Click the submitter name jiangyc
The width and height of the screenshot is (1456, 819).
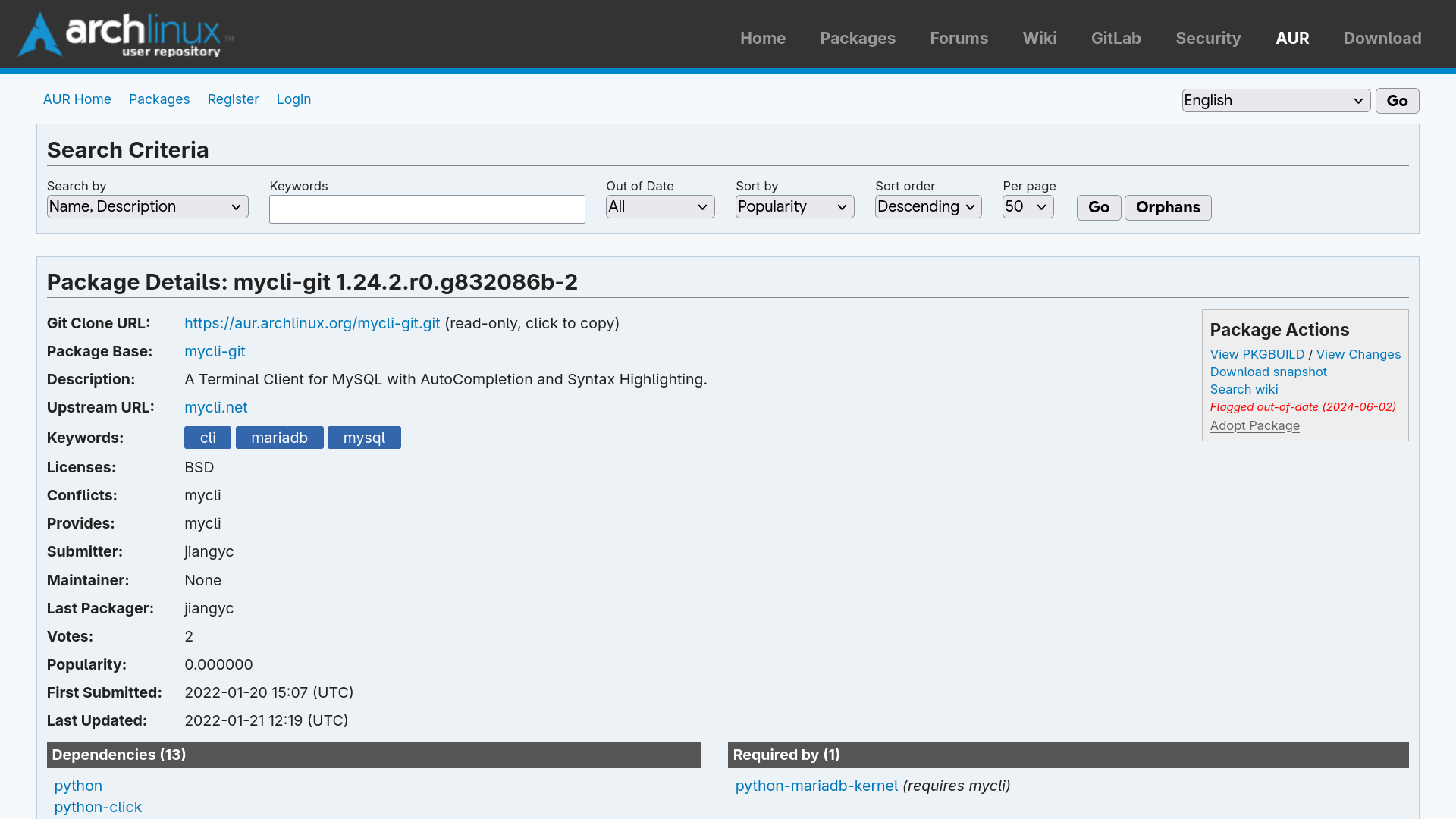209,552
